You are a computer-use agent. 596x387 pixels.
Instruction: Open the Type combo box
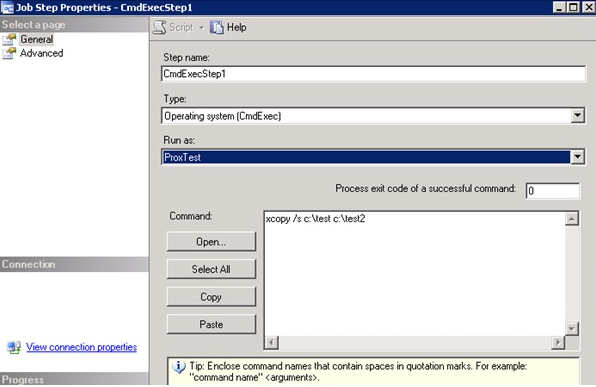374,116
